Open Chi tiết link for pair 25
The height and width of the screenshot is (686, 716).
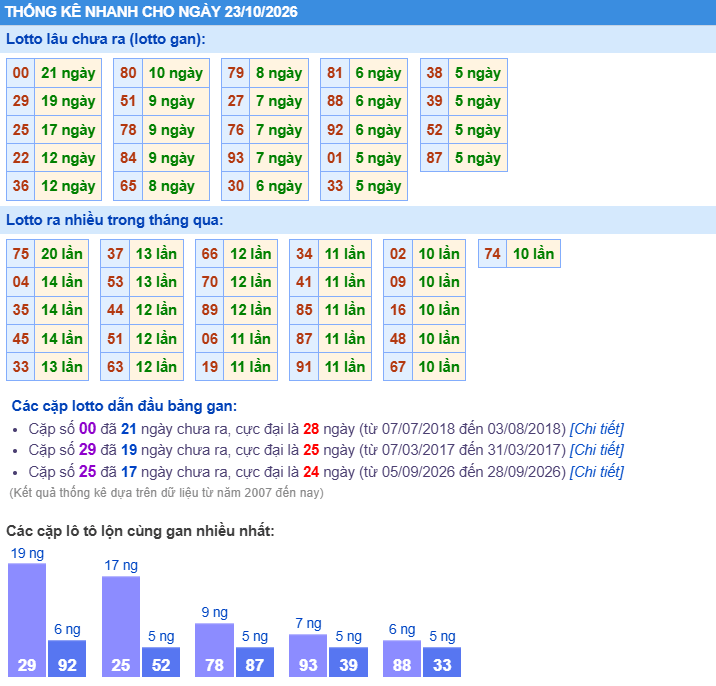click(596, 471)
